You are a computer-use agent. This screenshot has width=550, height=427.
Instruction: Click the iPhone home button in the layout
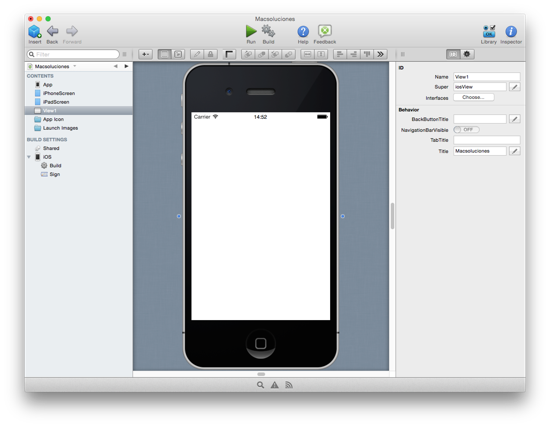[x=261, y=343]
